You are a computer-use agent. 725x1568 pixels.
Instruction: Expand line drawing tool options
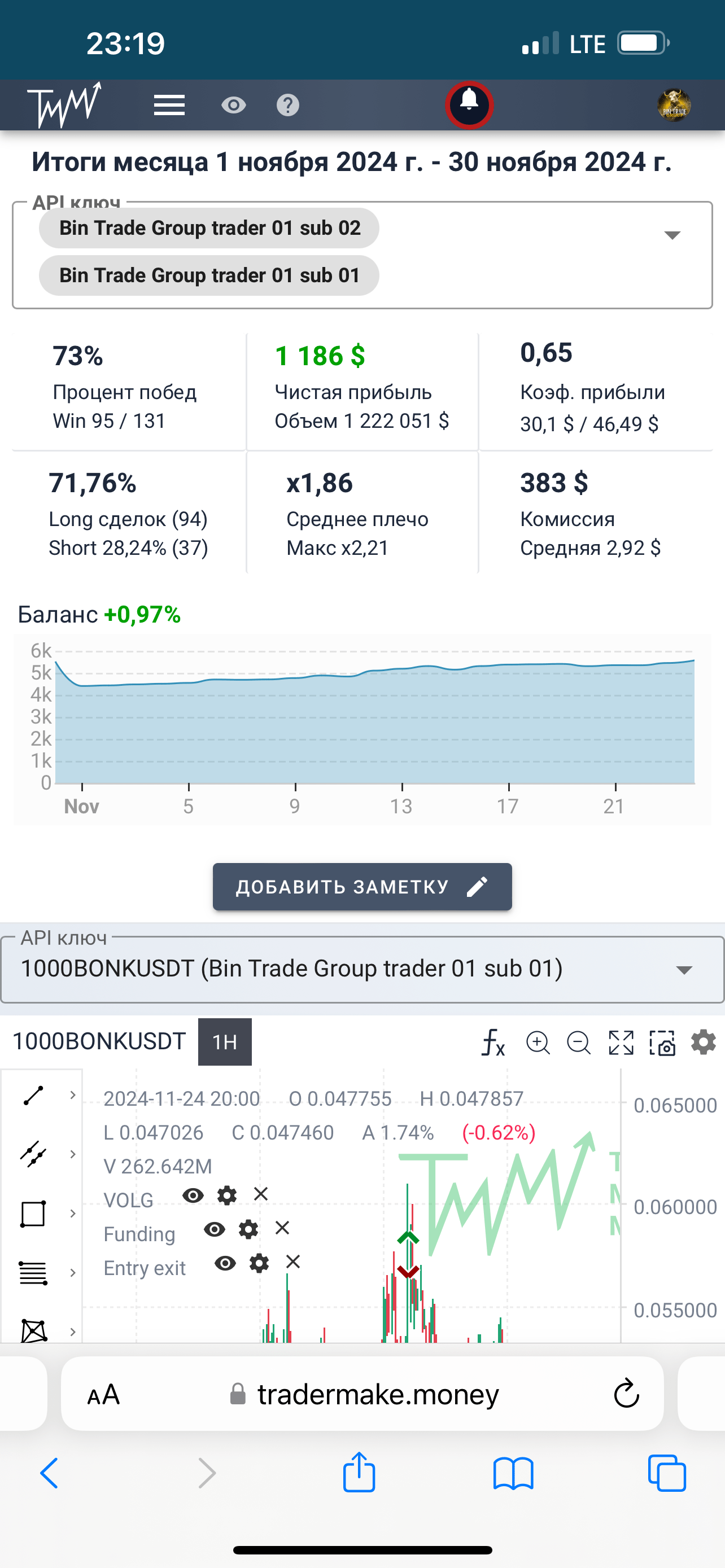[x=72, y=1095]
